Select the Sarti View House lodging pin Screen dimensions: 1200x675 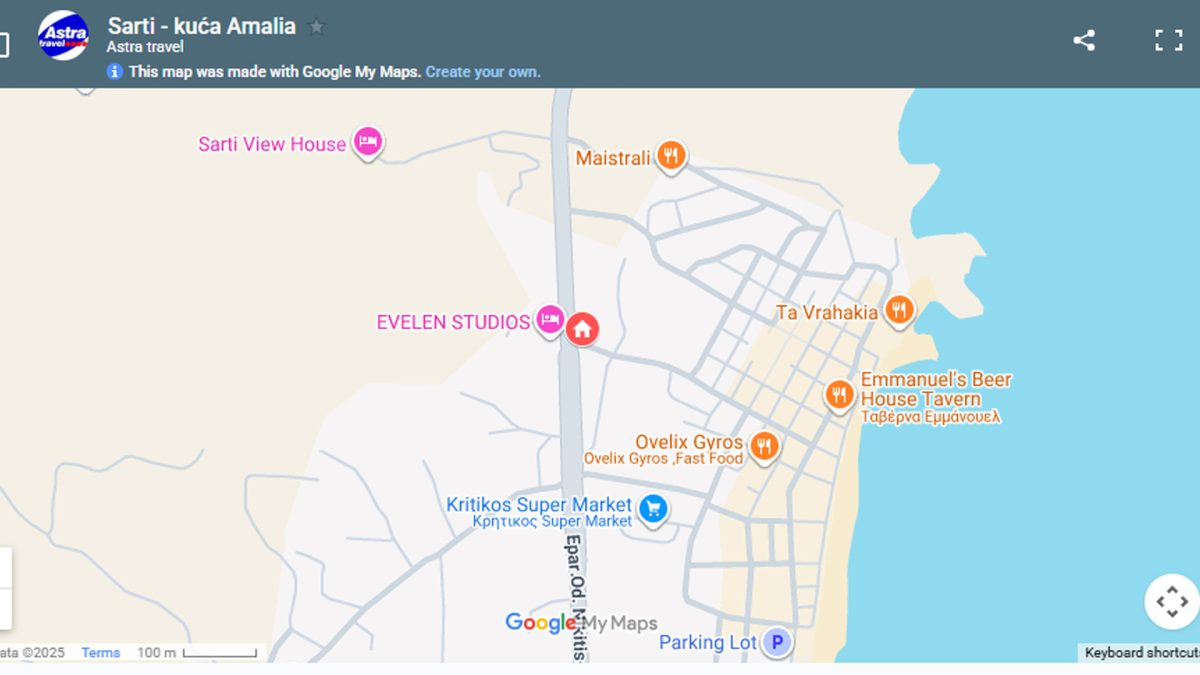367,143
